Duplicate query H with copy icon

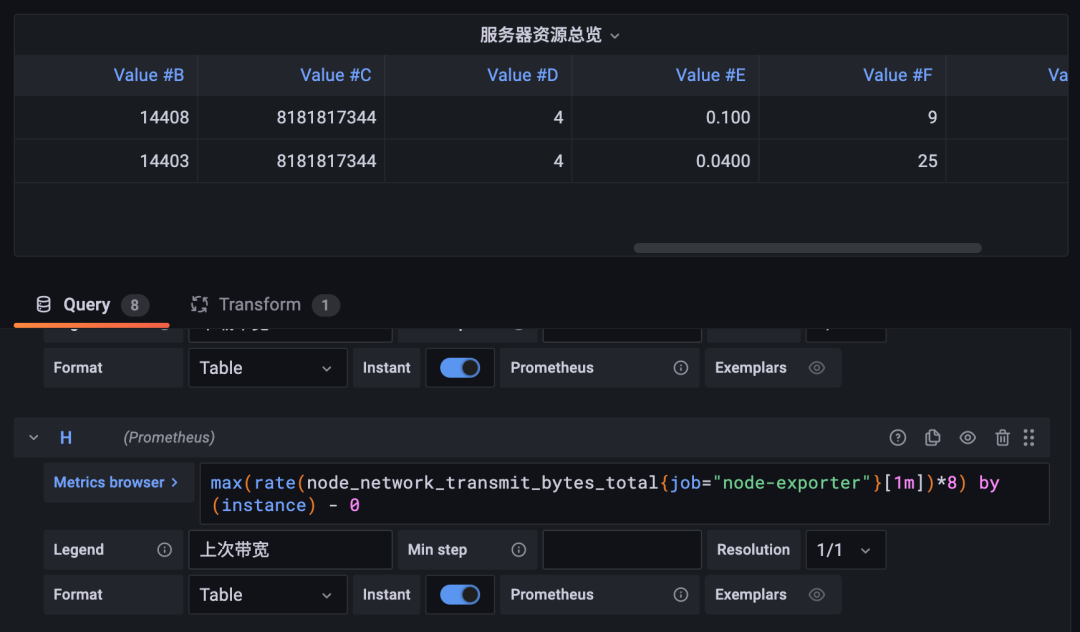(x=933, y=438)
